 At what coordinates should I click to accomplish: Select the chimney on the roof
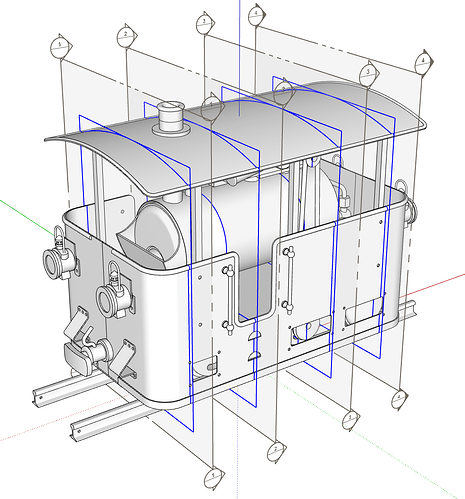pyautogui.click(x=171, y=118)
